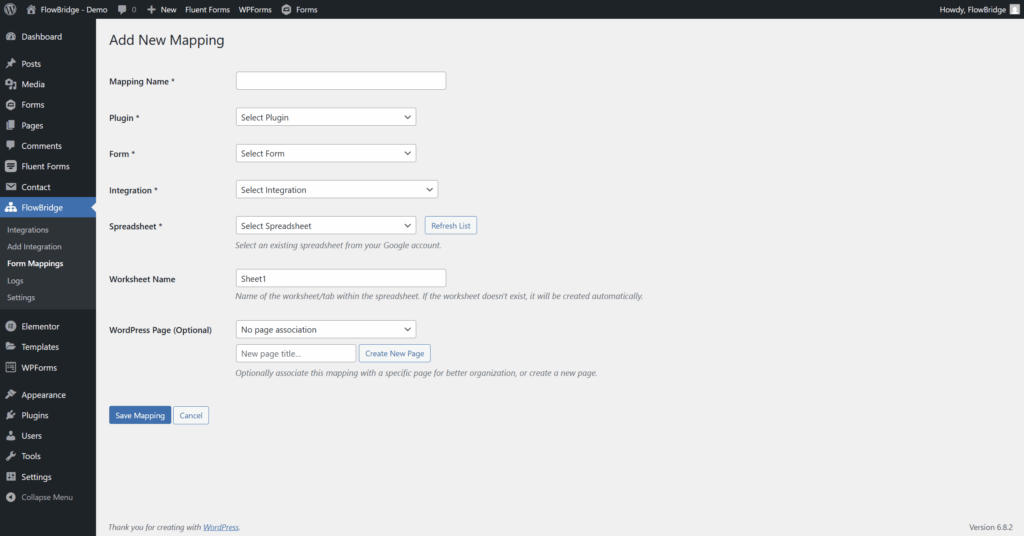
Task: Click the plus icon next to New
Action: 152,9
